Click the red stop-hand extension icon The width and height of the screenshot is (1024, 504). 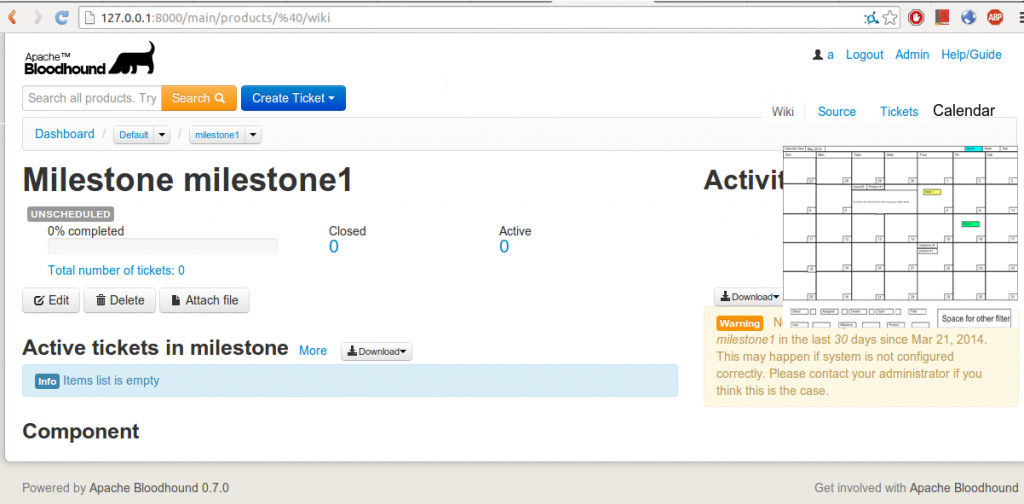tap(916, 17)
